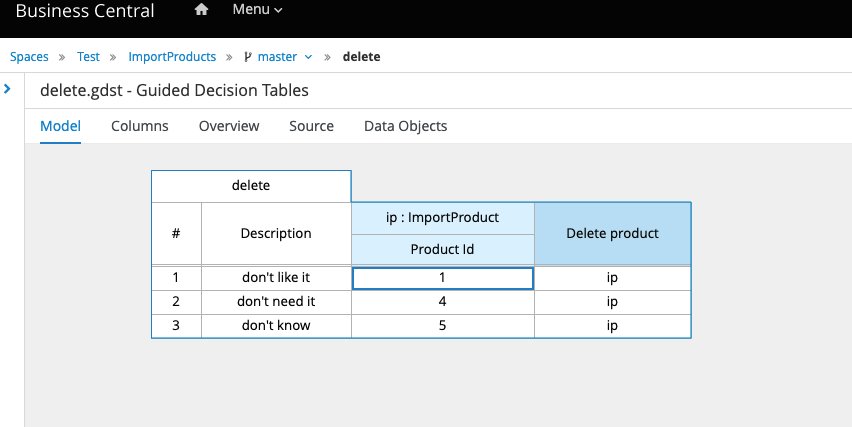Select row number 3 cell
Screen dimensions: 852x427
[176, 326]
